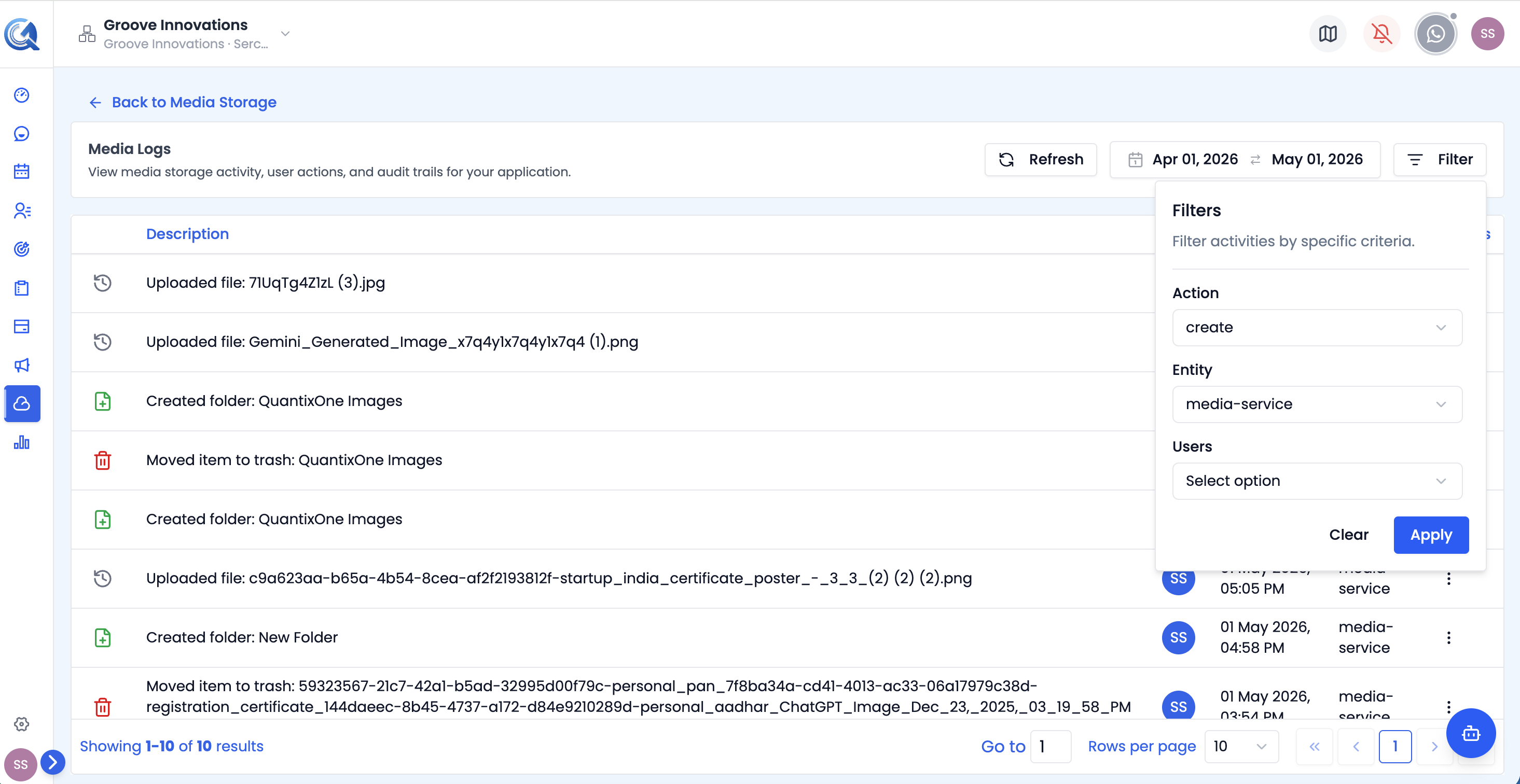This screenshot has height=784, width=1520.
Task: Click trash icon of Moved QuantixOne Images row
Action: [103, 460]
